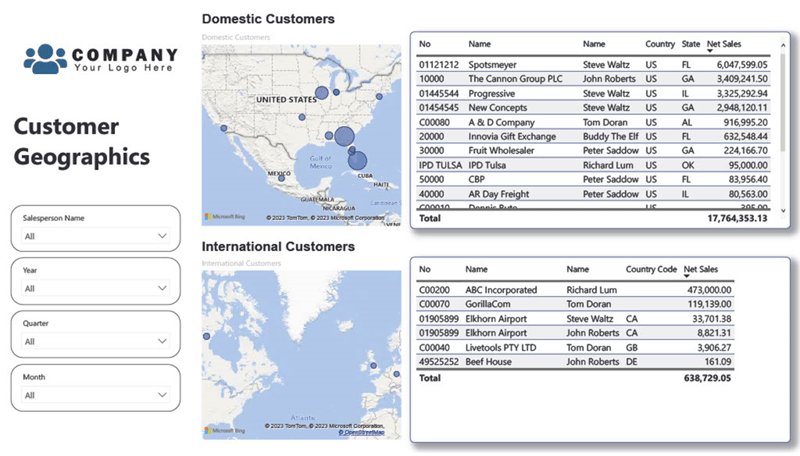Click the Microsoft Bing logo on the domestic map

click(x=224, y=216)
